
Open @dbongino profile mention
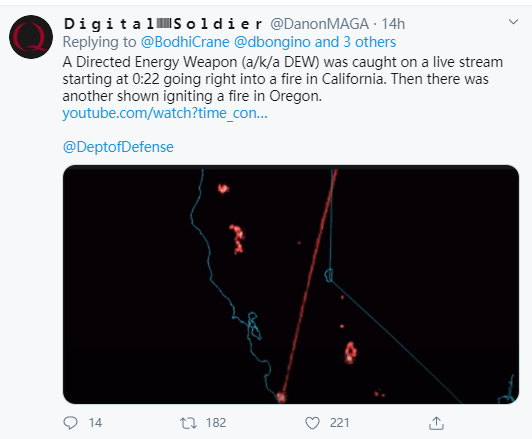pyautogui.click(x=272, y=42)
